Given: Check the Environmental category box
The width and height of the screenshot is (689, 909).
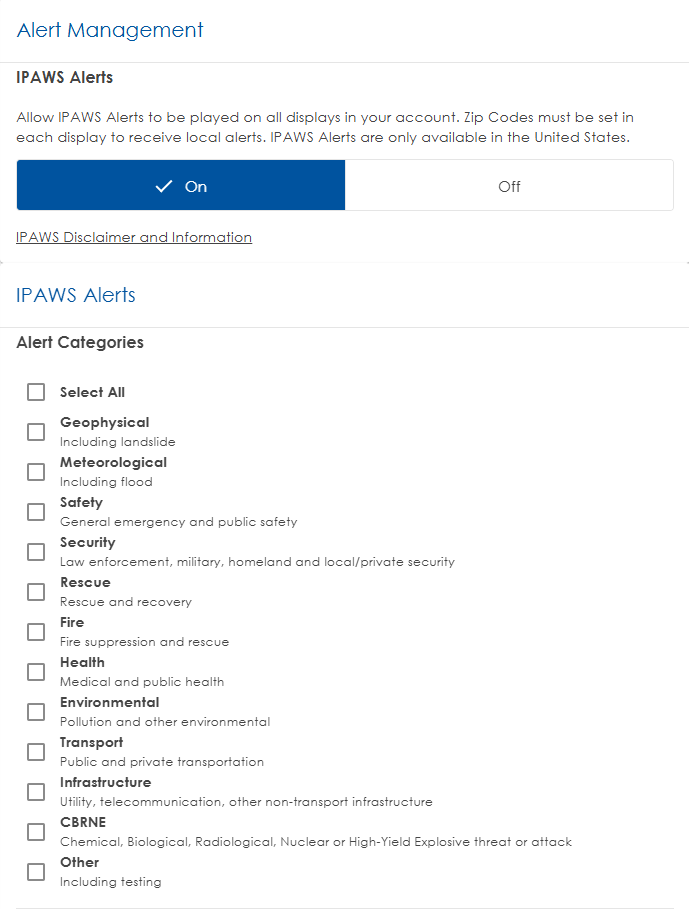Looking at the screenshot, I should point(36,712).
